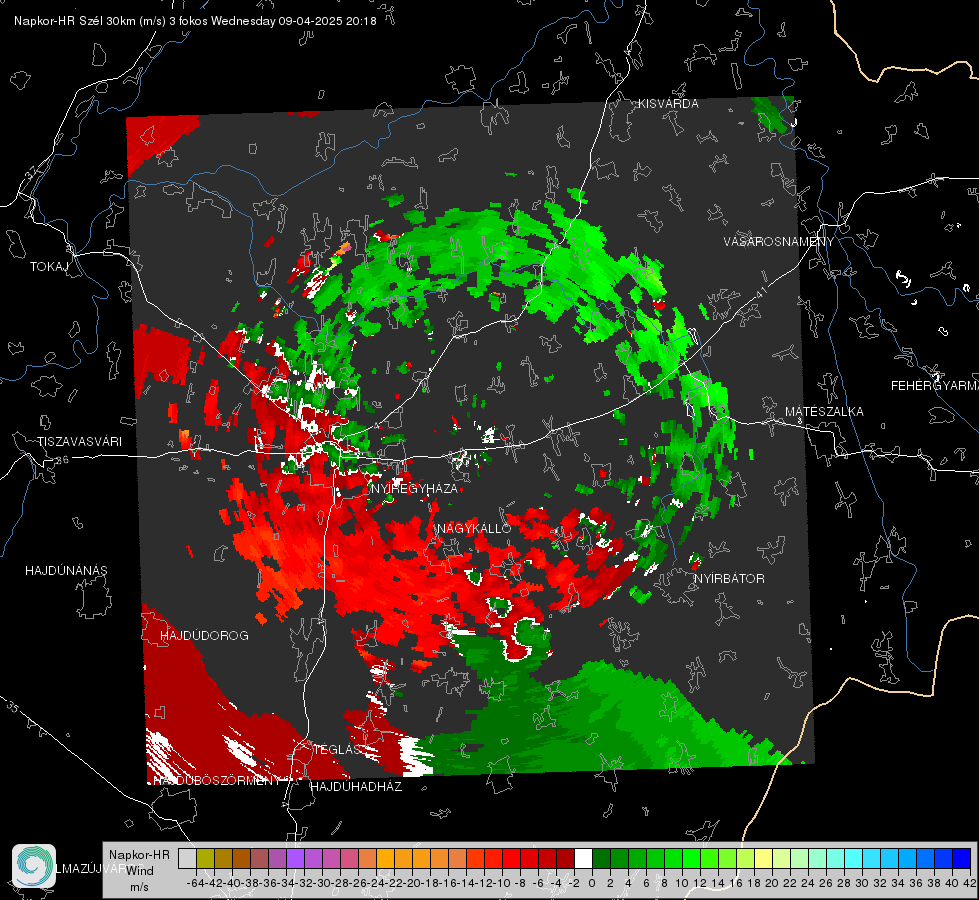The image size is (979, 900).
Task: Pick the dark green swatch between 0 and 2
Action: click(601, 859)
